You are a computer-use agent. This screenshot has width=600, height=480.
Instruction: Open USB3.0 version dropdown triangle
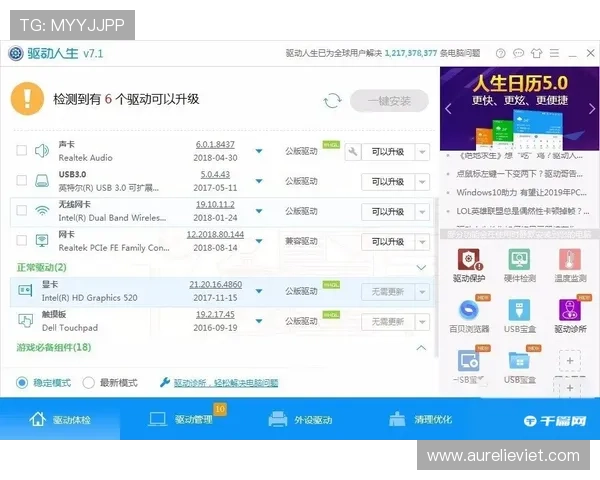[x=259, y=181]
